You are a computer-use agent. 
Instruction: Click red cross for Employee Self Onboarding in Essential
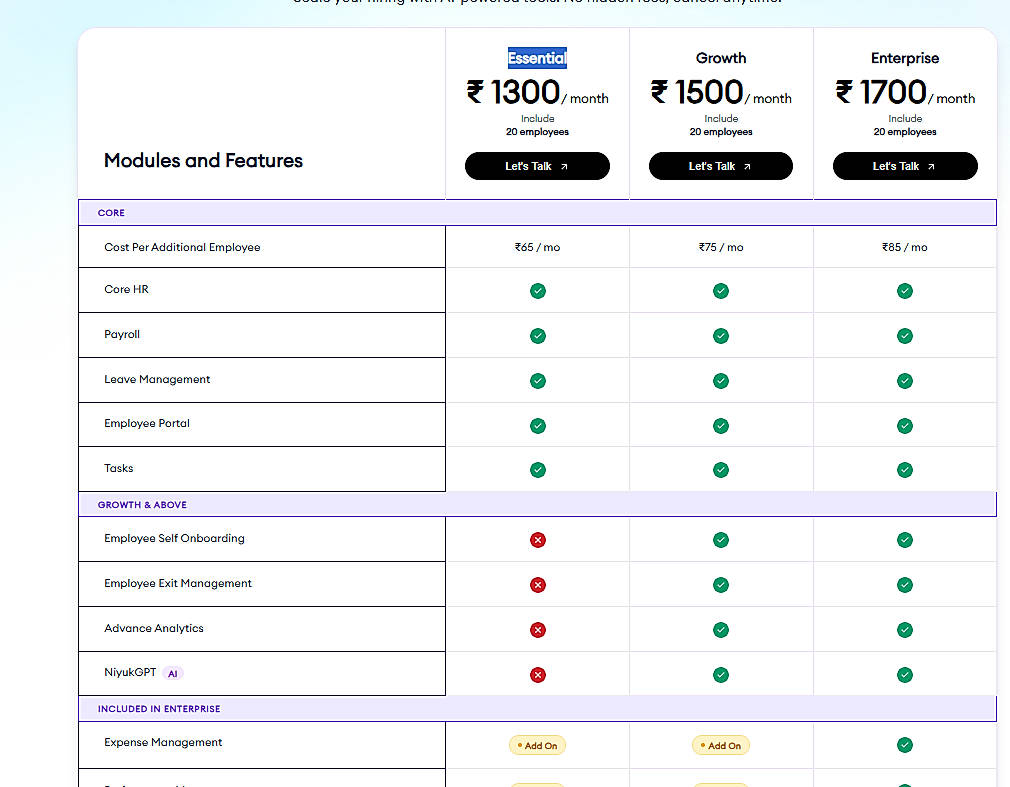tap(538, 540)
